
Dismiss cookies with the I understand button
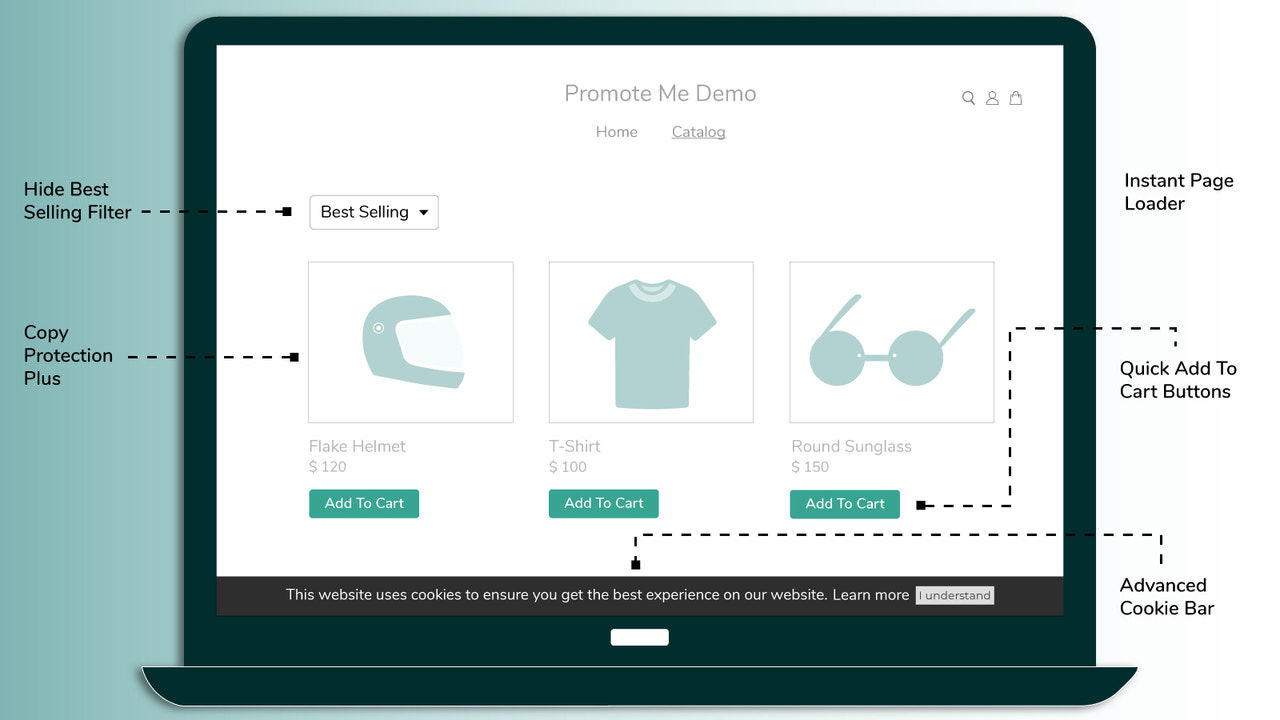(954, 595)
